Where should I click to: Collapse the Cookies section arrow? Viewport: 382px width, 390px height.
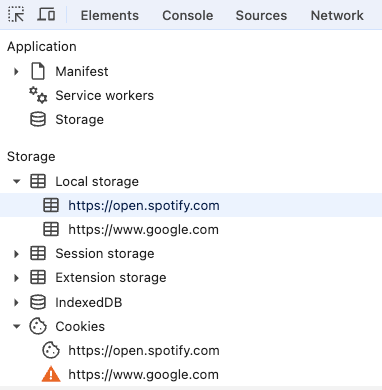click(x=16, y=326)
